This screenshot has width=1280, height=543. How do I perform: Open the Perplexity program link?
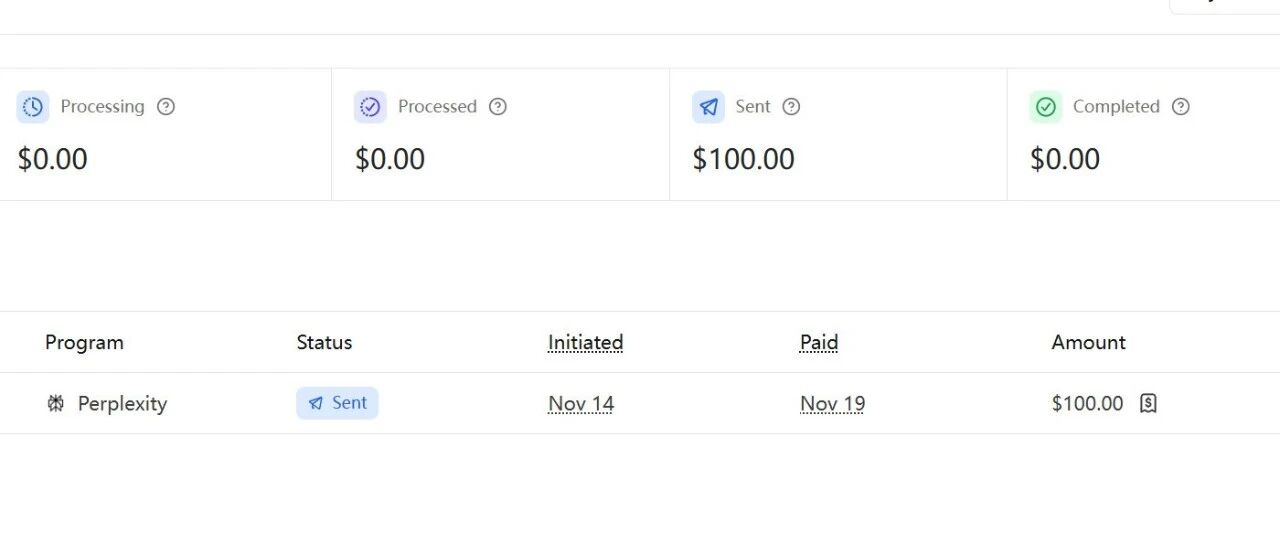pos(122,404)
